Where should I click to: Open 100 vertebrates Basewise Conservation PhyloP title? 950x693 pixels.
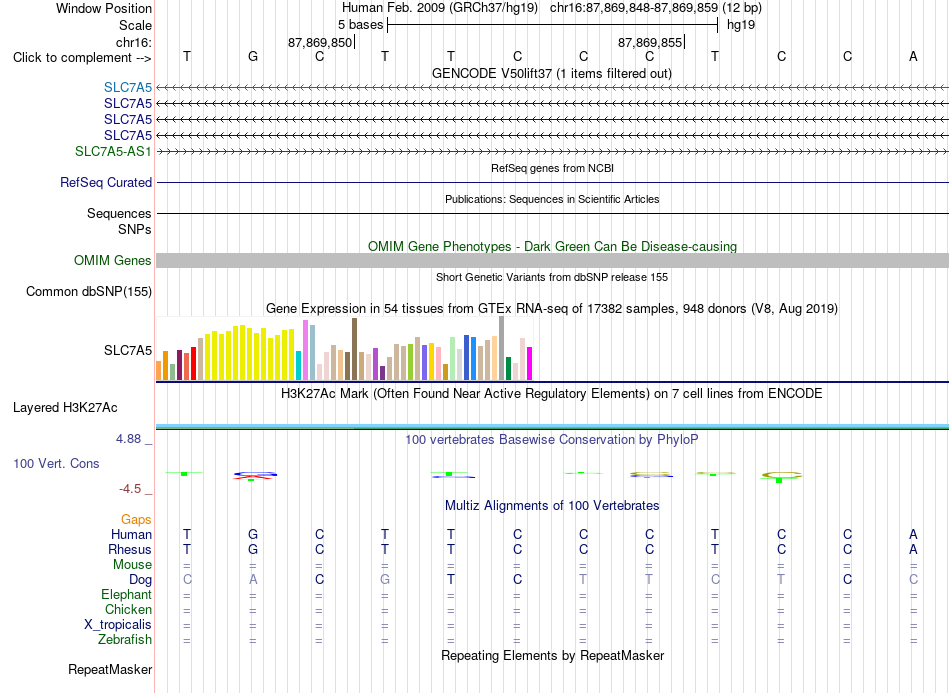[x=551, y=440]
